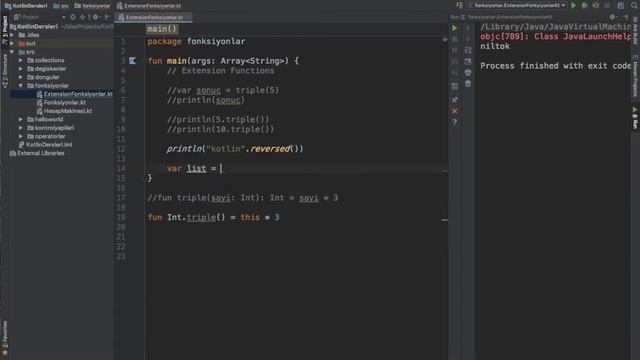Screen dimensions: 640x360
Task: Clear console with the trash icon
Action: (x=468, y=84)
